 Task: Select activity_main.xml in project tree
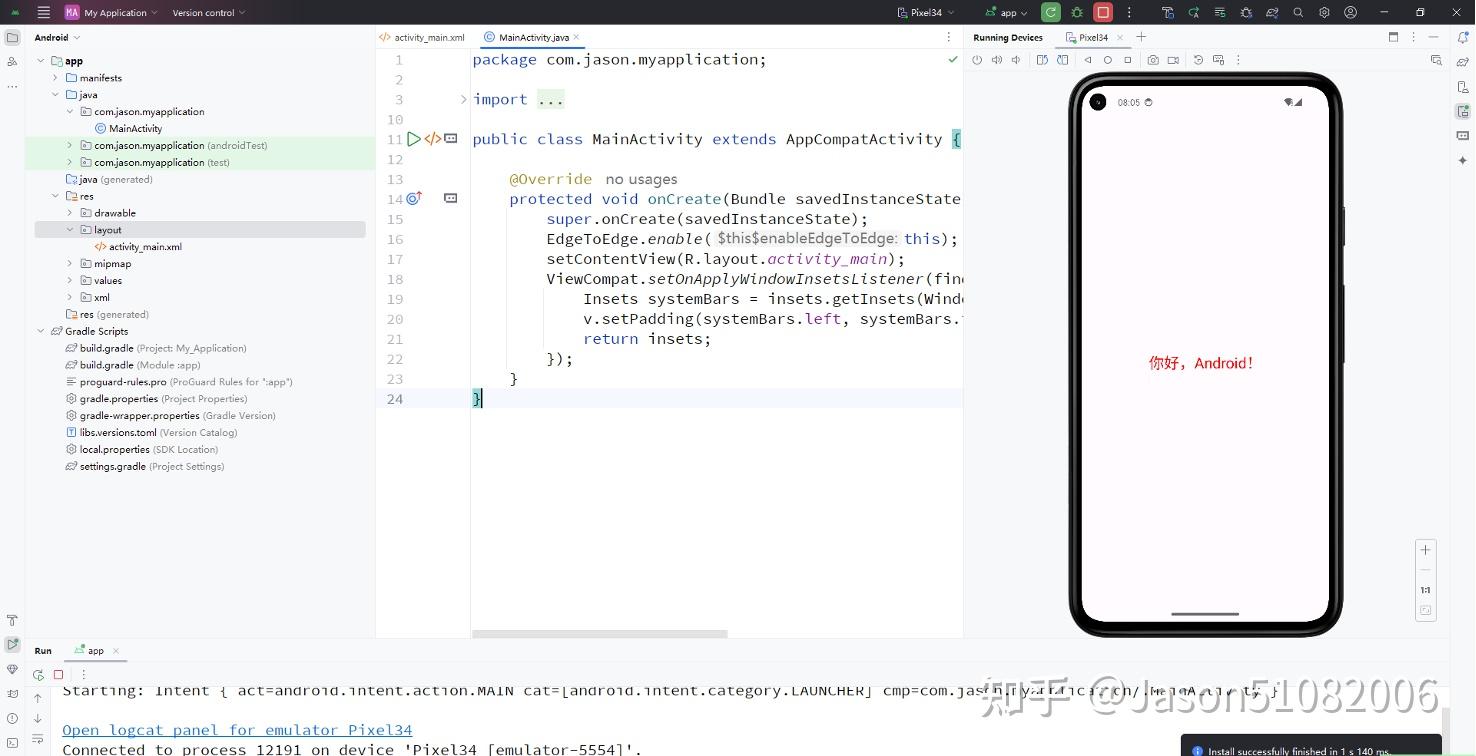(138, 247)
